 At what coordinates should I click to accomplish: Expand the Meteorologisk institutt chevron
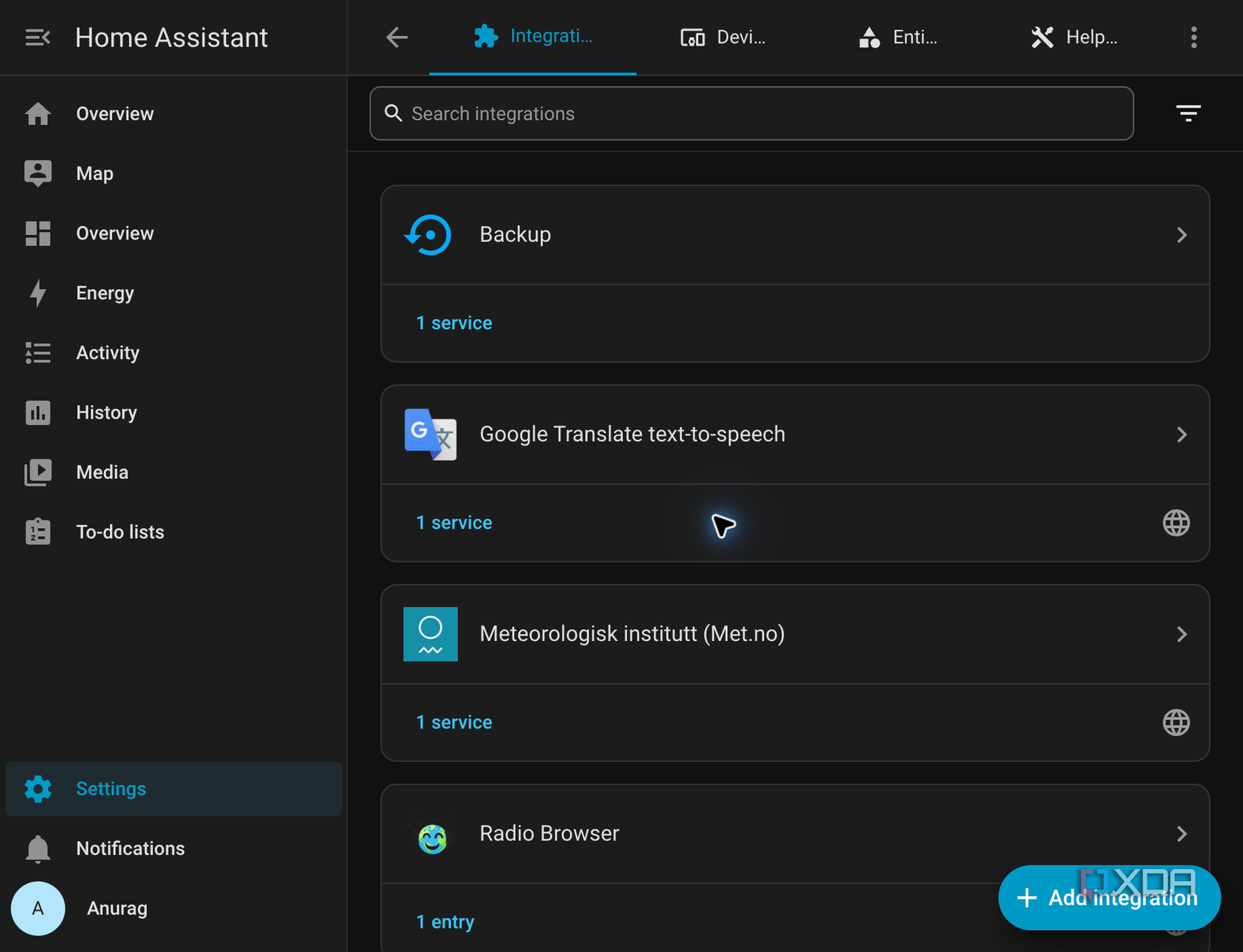tap(1181, 634)
